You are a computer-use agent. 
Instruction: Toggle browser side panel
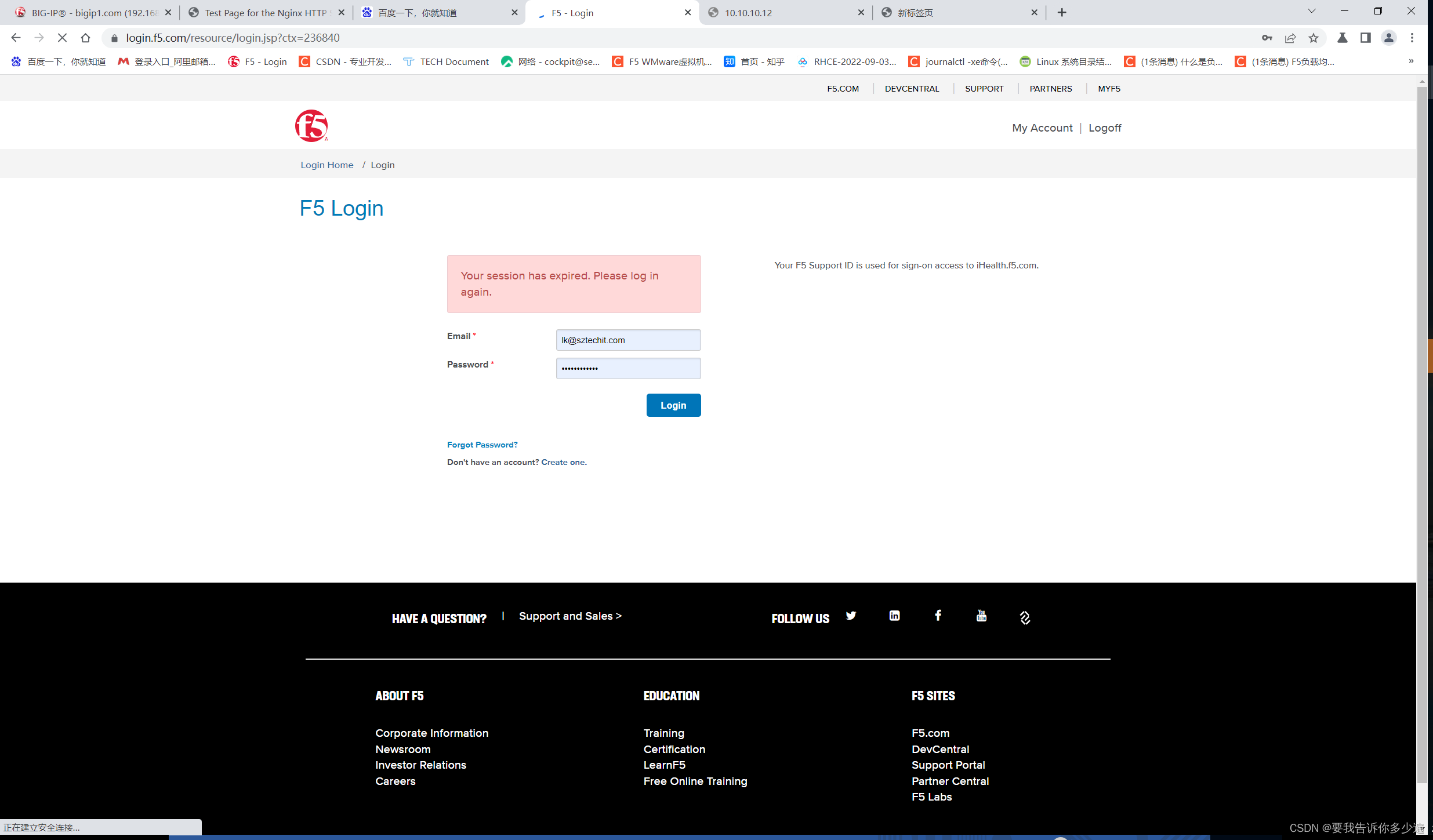click(x=1366, y=38)
